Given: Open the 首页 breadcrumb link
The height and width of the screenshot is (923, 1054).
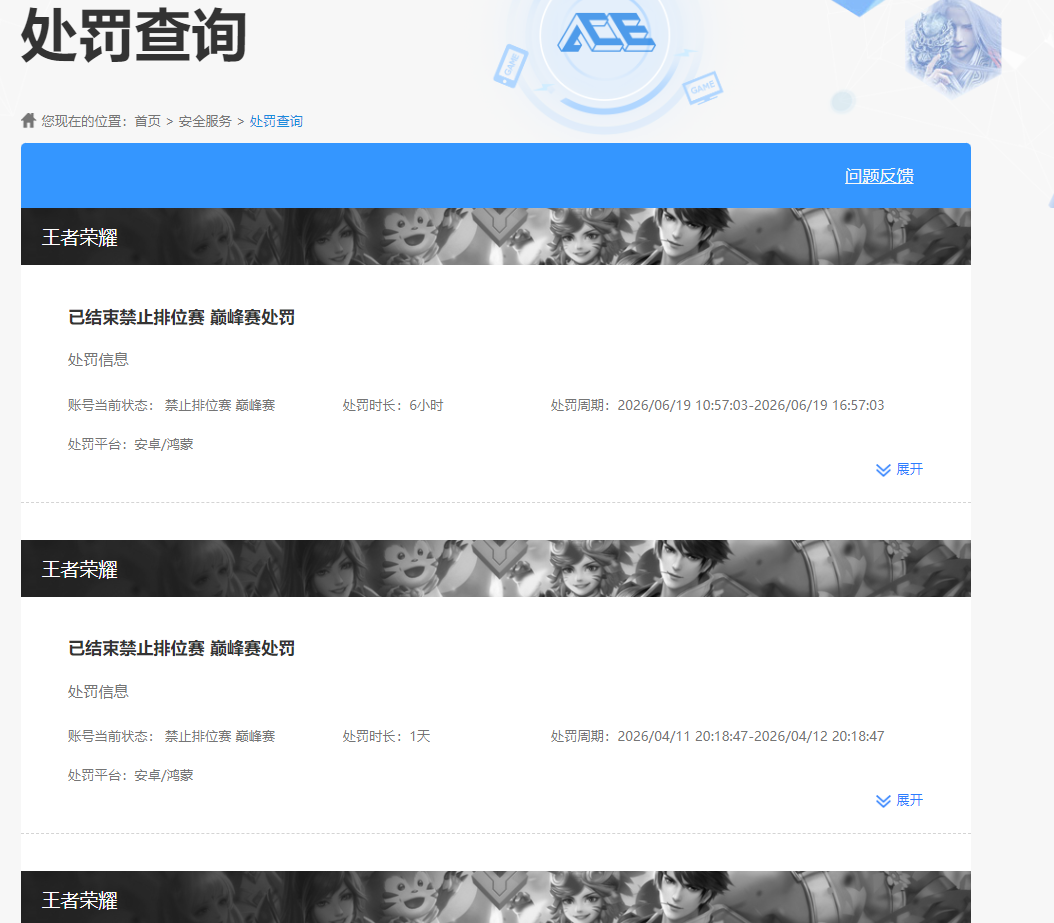Looking at the screenshot, I should (147, 121).
